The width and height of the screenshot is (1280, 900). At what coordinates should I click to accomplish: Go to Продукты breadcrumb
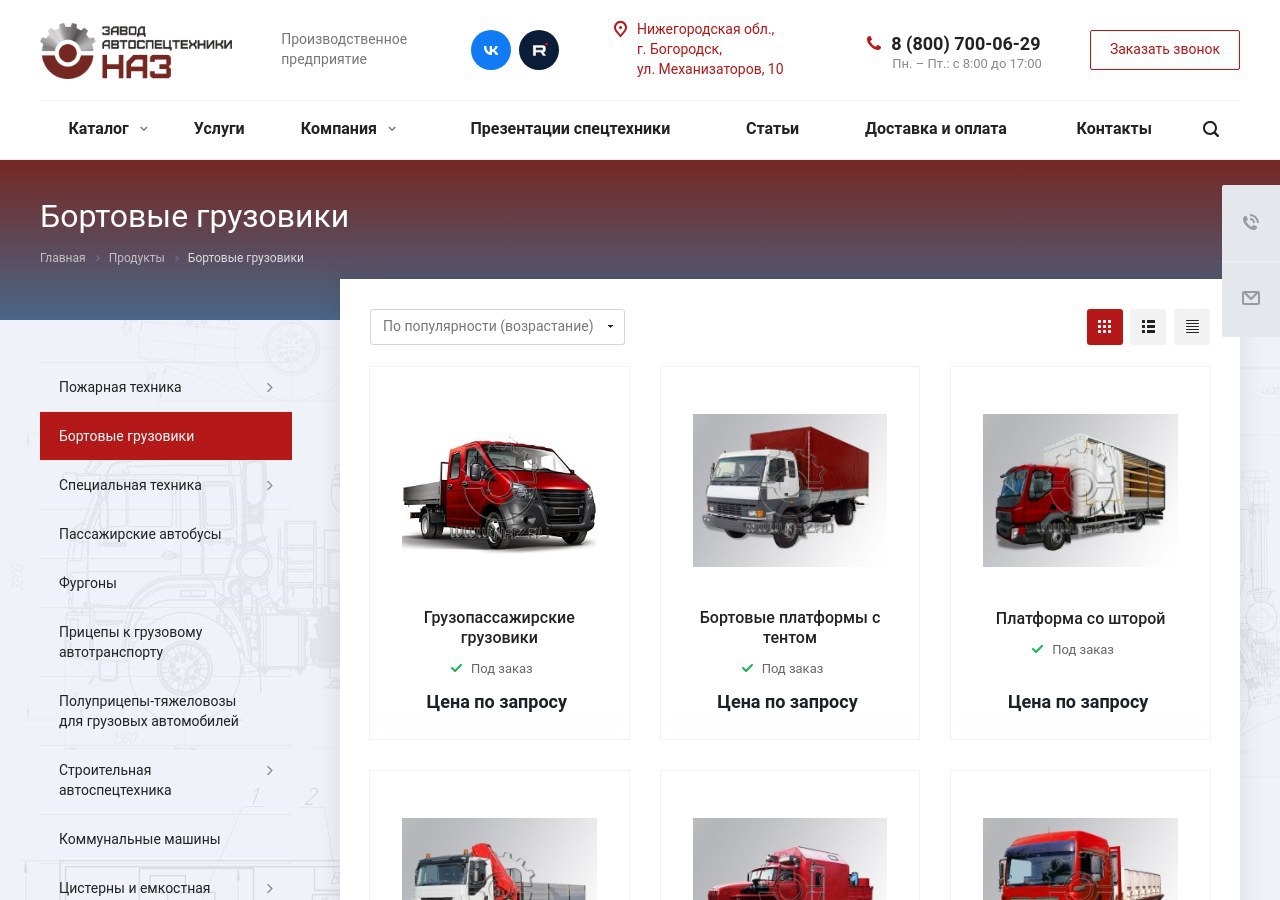137,258
